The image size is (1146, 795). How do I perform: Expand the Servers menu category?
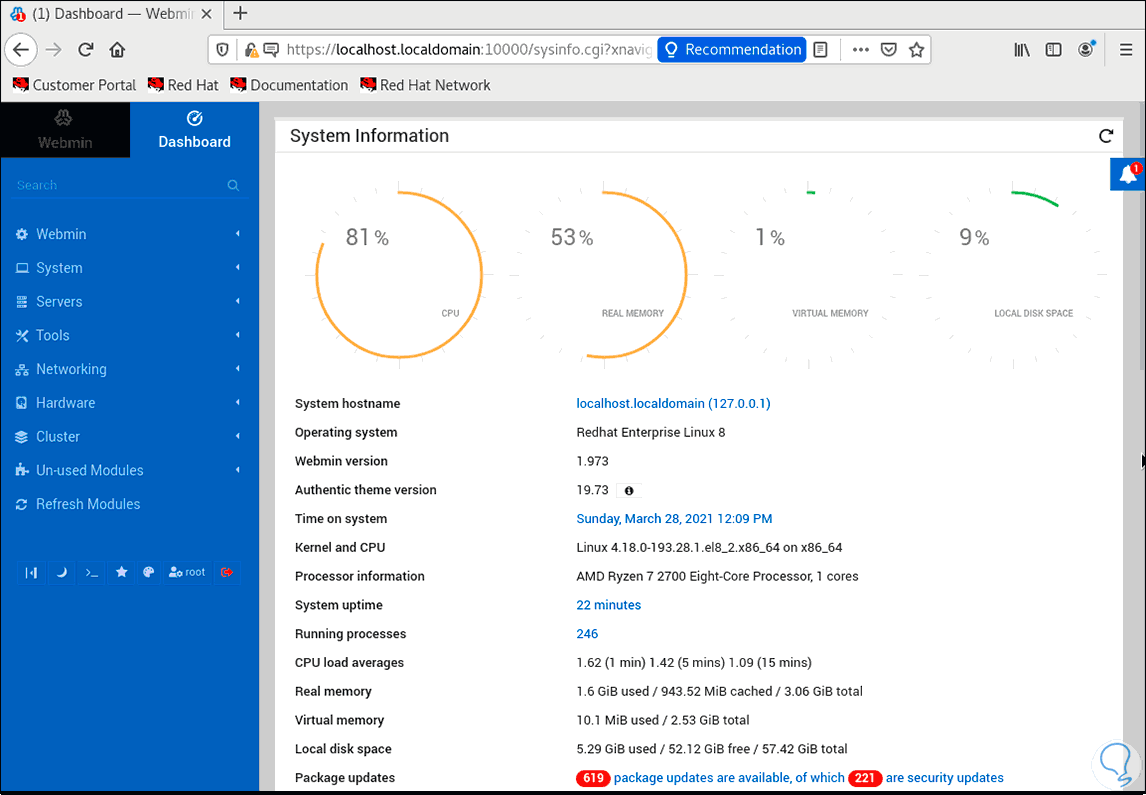(129, 302)
